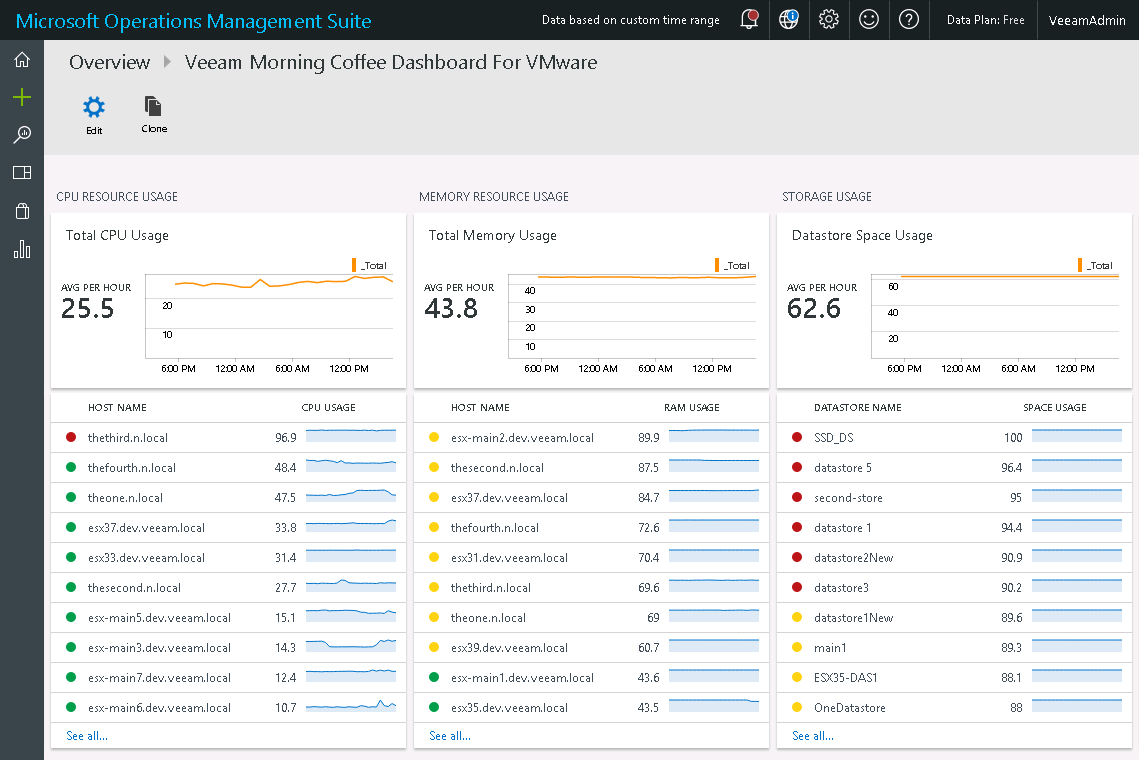Click green status dot for esx35.dev.veeam.local
Screen dimensions: 1139x760
(434, 707)
